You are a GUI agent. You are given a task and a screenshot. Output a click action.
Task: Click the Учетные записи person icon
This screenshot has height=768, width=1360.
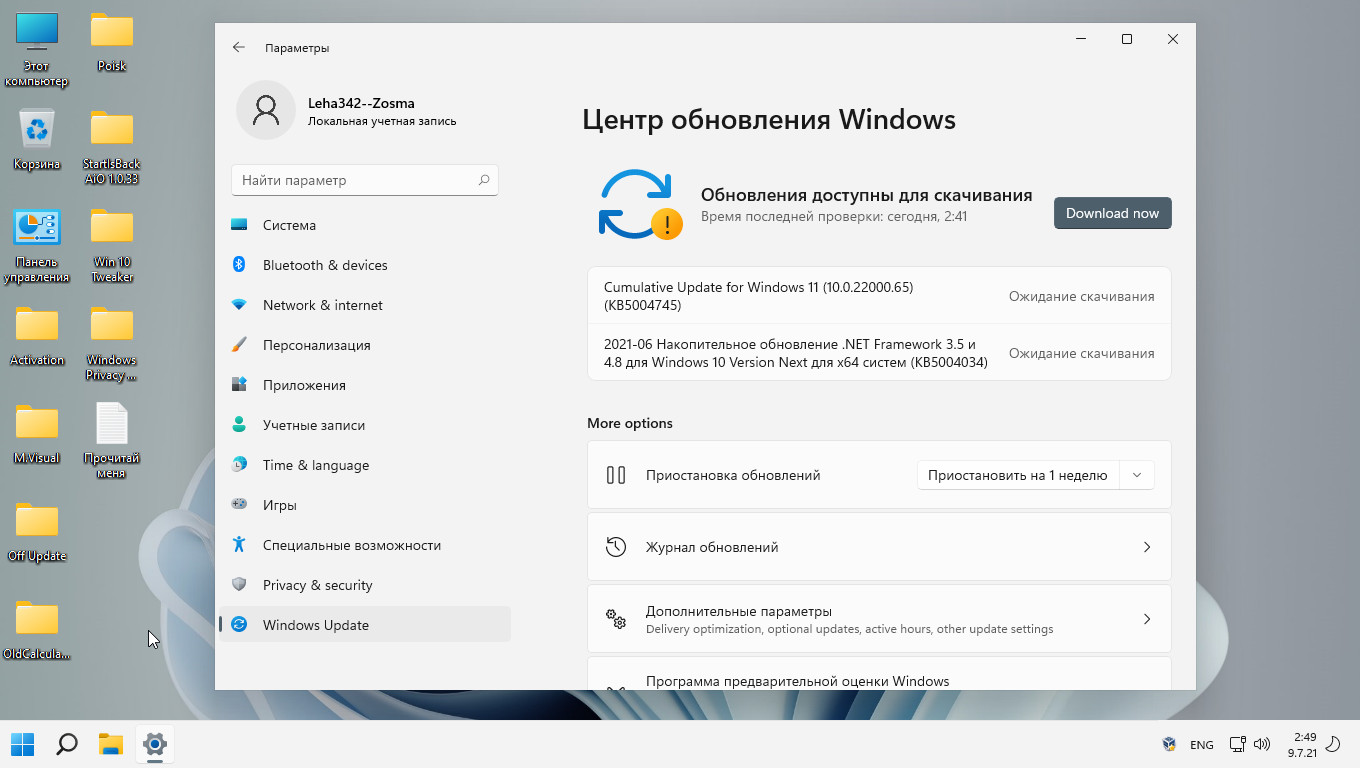click(x=239, y=425)
